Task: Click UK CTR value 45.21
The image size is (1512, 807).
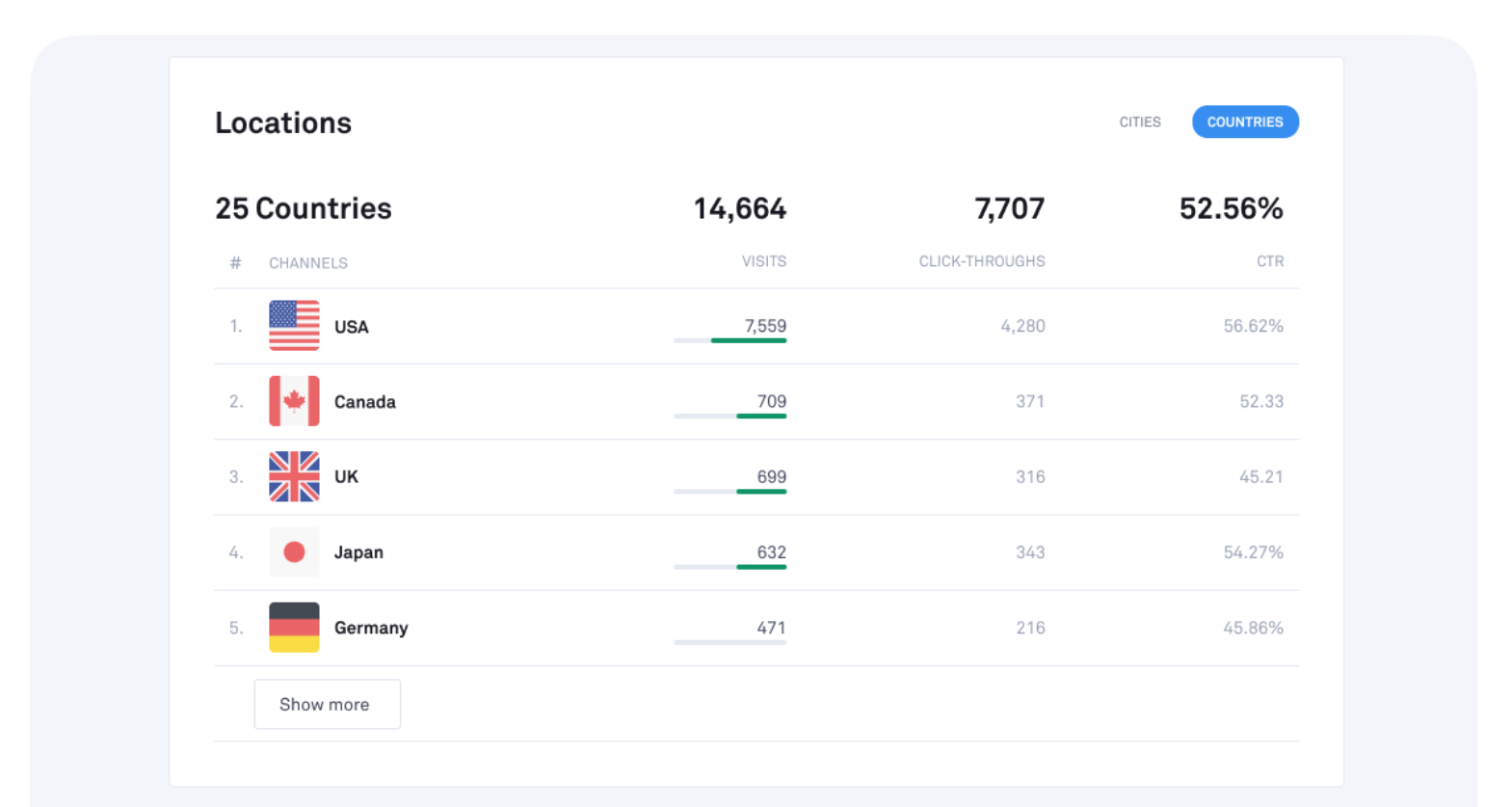Action: (1261, 476)
